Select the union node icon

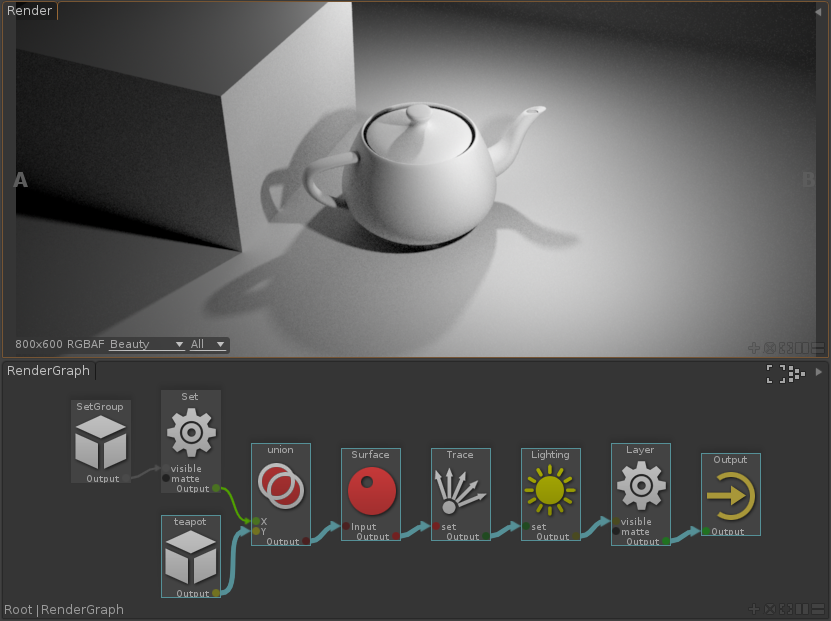click(x=280, y=486)
